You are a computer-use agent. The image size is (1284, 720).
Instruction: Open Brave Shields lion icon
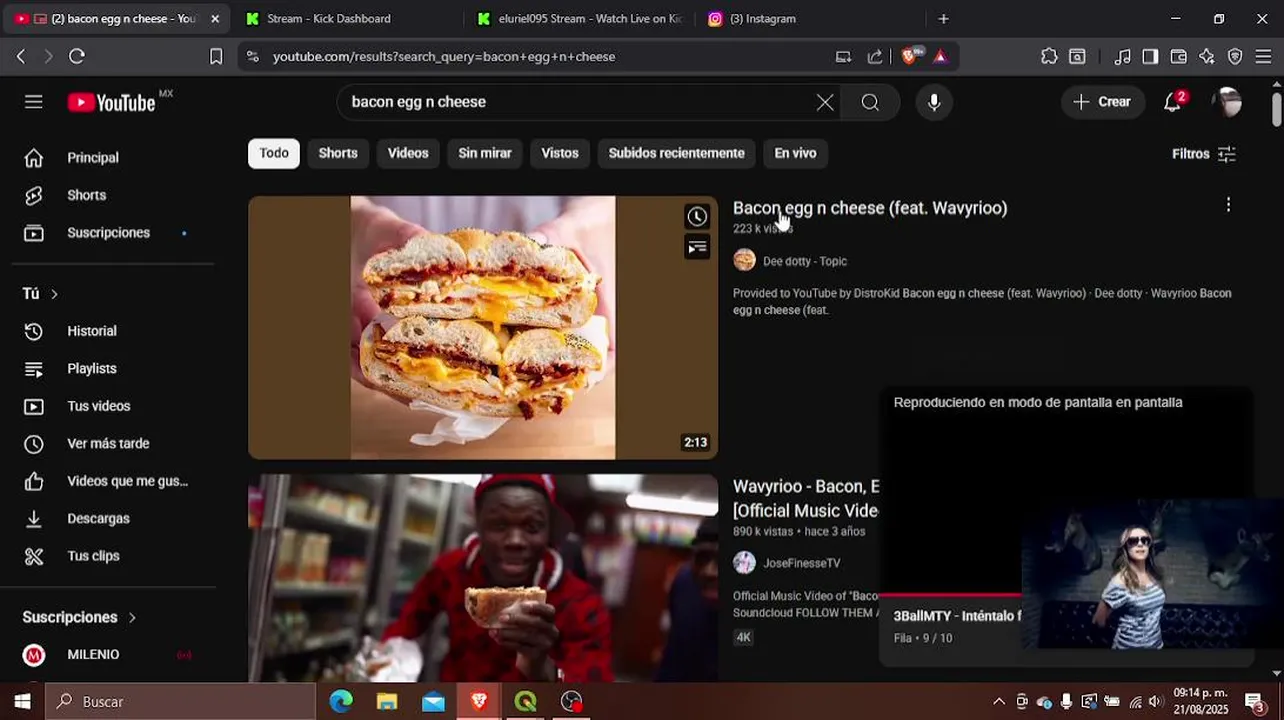coord(910,56)
